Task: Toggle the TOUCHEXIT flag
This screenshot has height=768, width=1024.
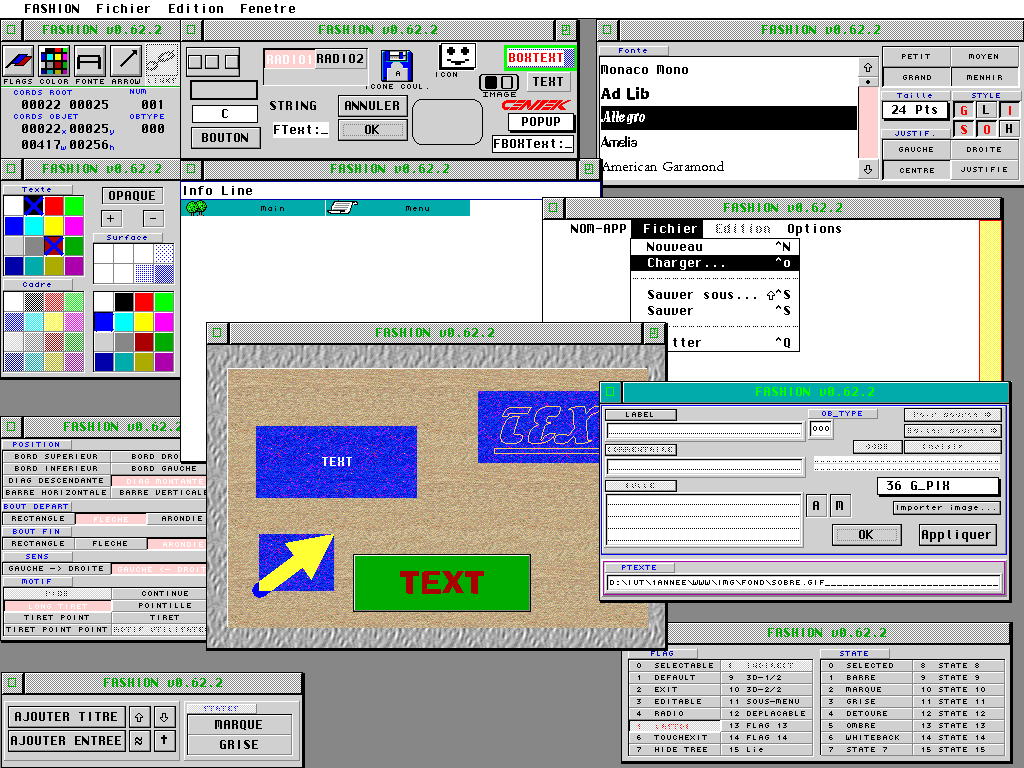Action: tap(675, 737)
